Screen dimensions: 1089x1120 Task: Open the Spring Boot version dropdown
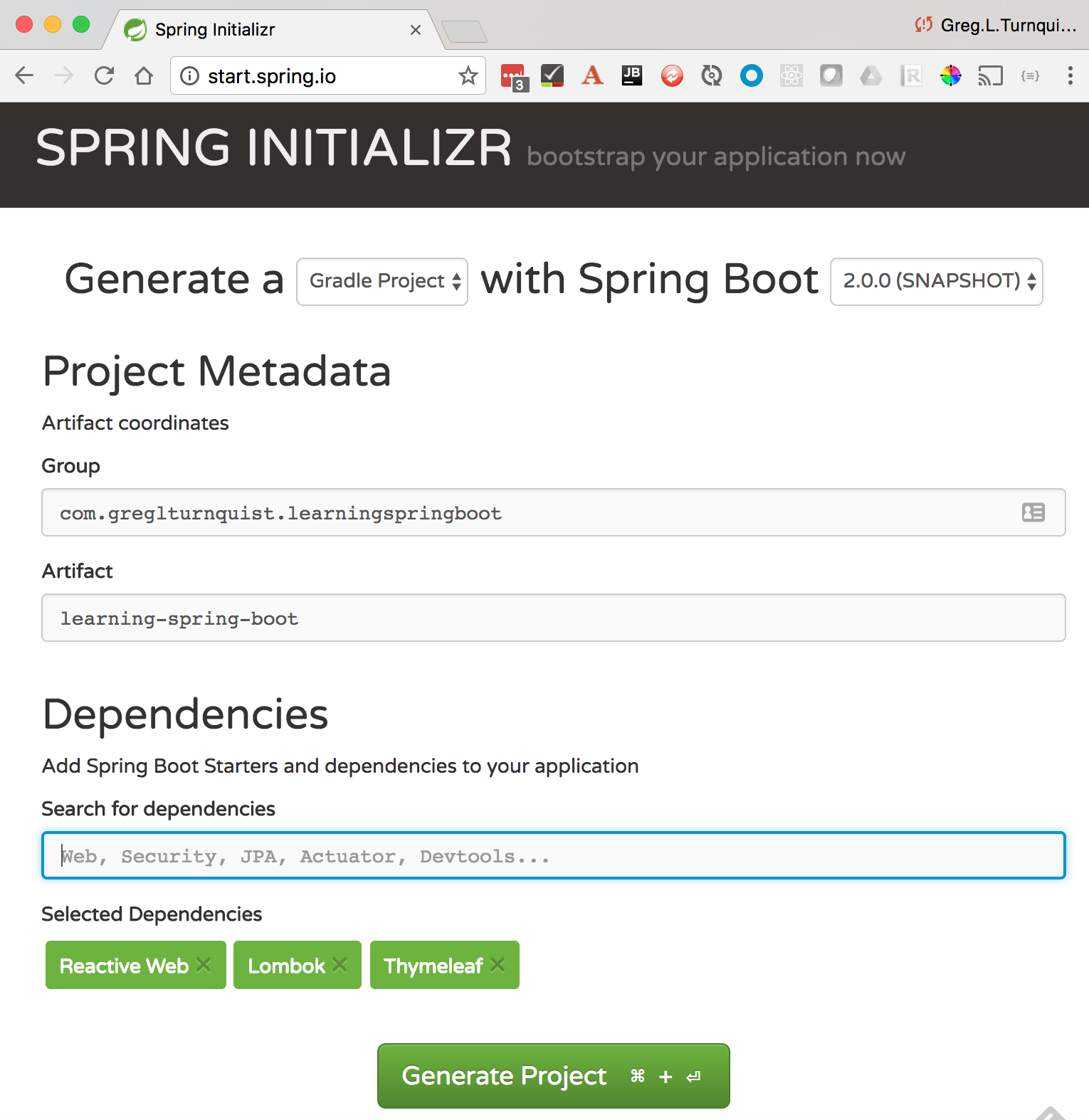point(936,281)
